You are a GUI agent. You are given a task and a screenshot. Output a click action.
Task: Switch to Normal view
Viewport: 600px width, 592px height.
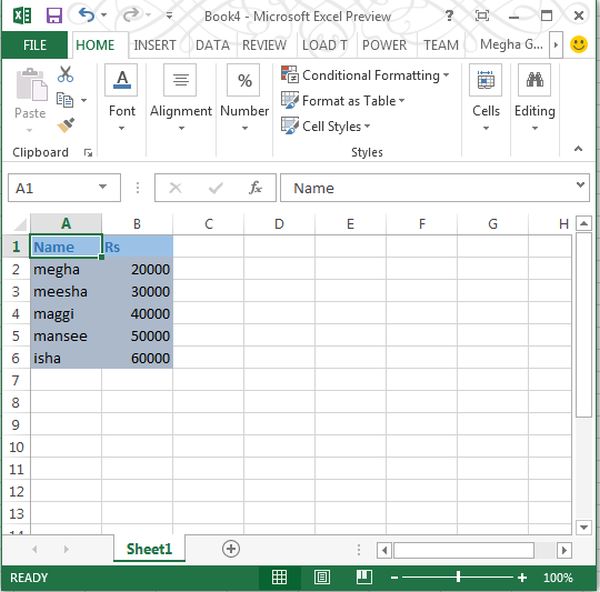[279, 577]
